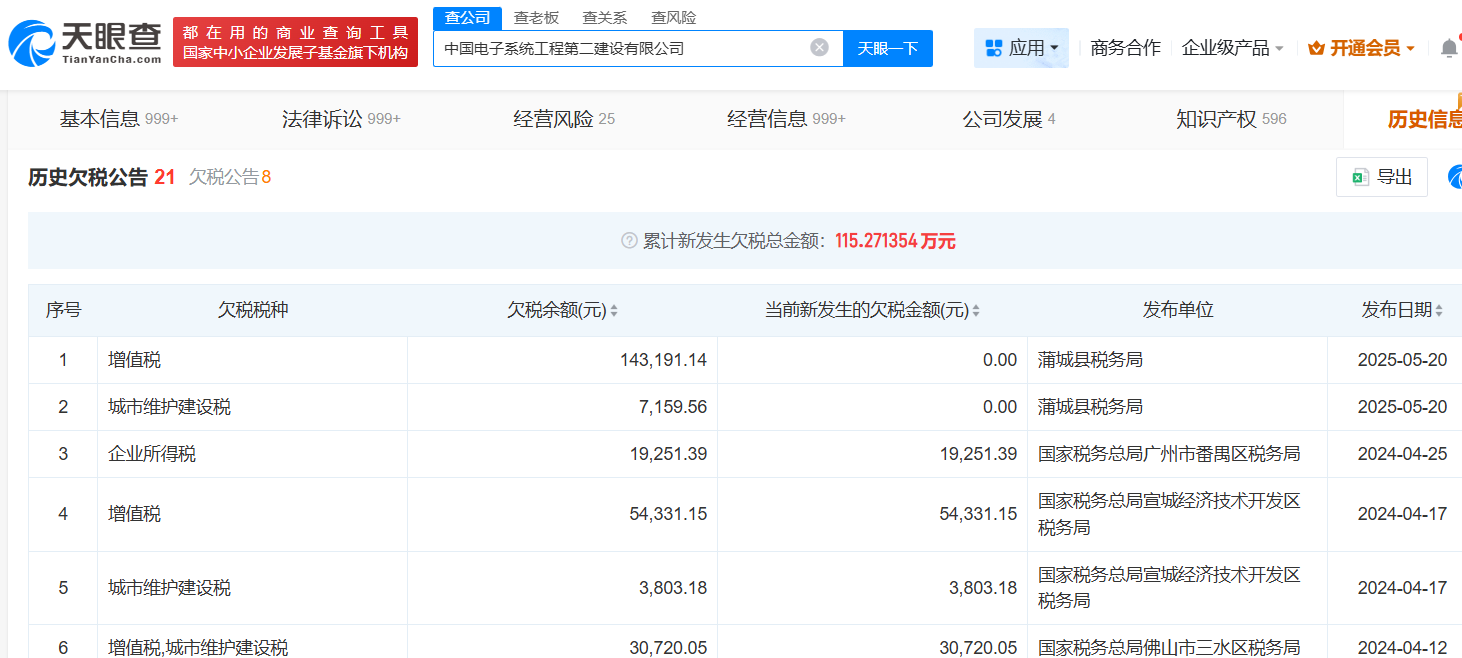The image size is (1462, 658).
Task: Open the notification bell
Action: (x=1448, y=48)
